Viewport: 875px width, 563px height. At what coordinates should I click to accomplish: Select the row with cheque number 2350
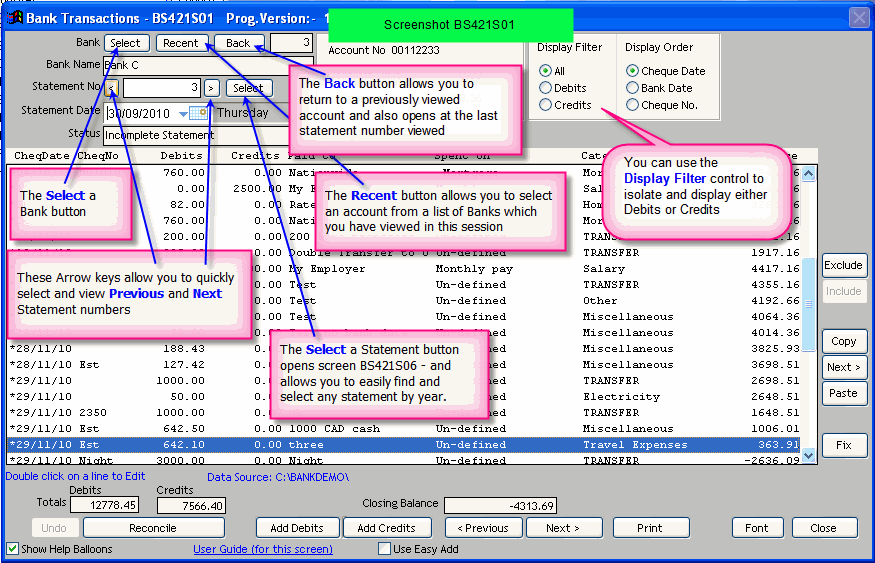click(x=404, y=413)
